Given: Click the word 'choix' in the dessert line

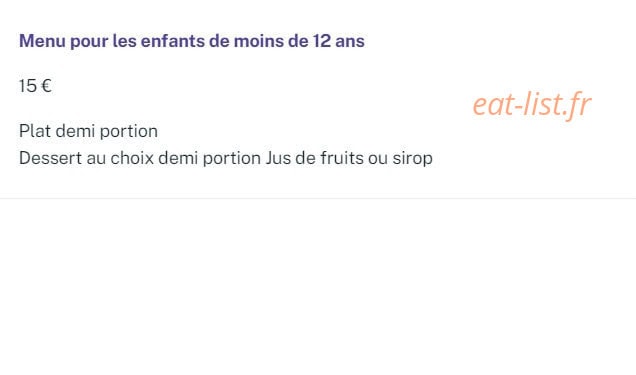Looking at the screenshot, I should 132,158.
